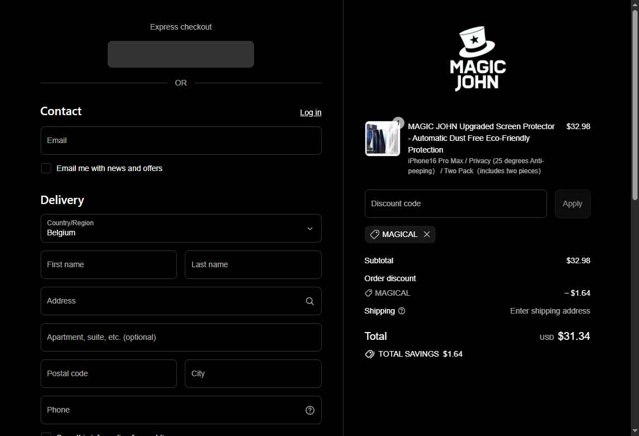639x436 pixels.
Task: Click the search icon in Address field
Action: pos(310,301)
